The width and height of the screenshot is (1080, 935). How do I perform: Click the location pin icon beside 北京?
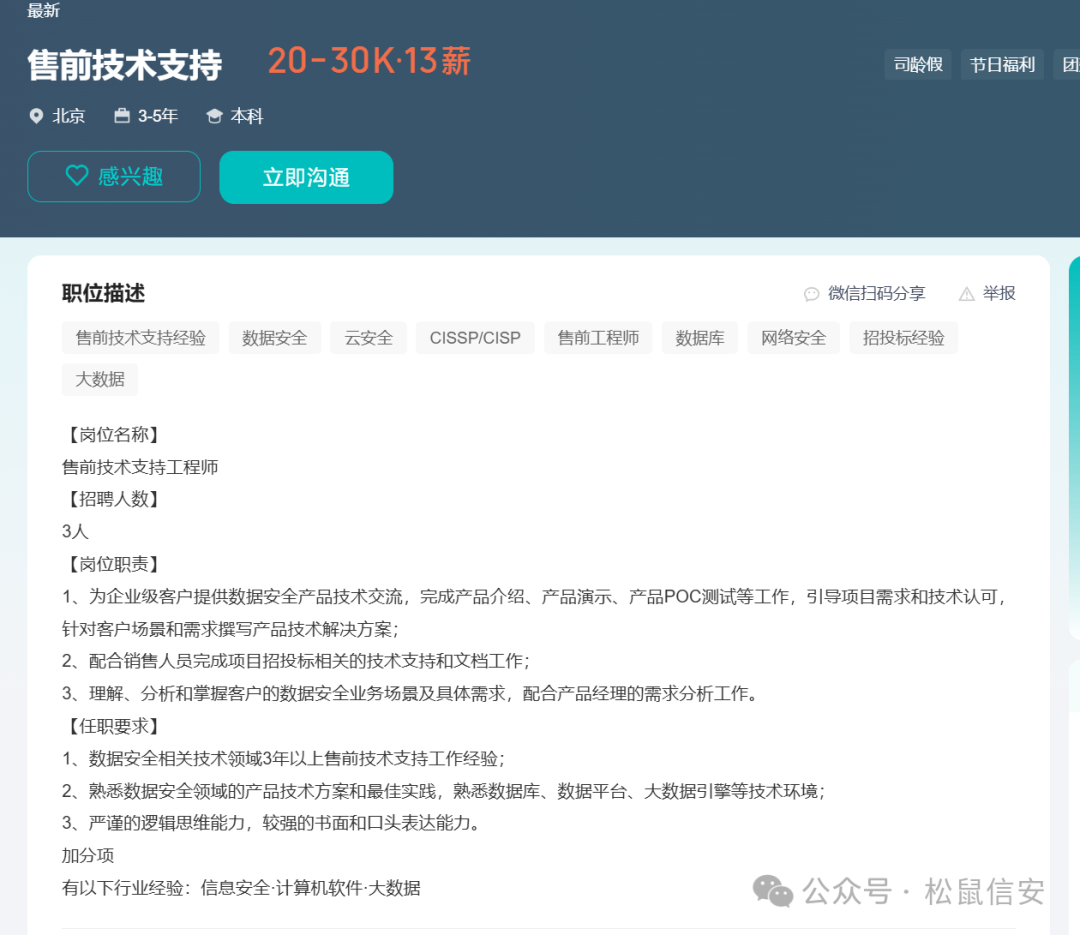coord(36,116)
